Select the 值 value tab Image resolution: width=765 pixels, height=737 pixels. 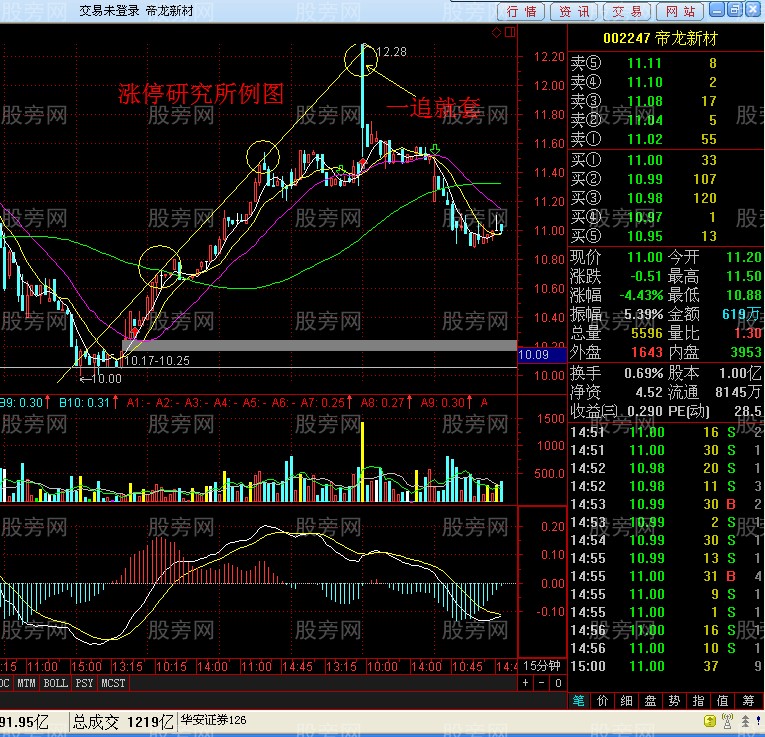click(x=723, y=701)
